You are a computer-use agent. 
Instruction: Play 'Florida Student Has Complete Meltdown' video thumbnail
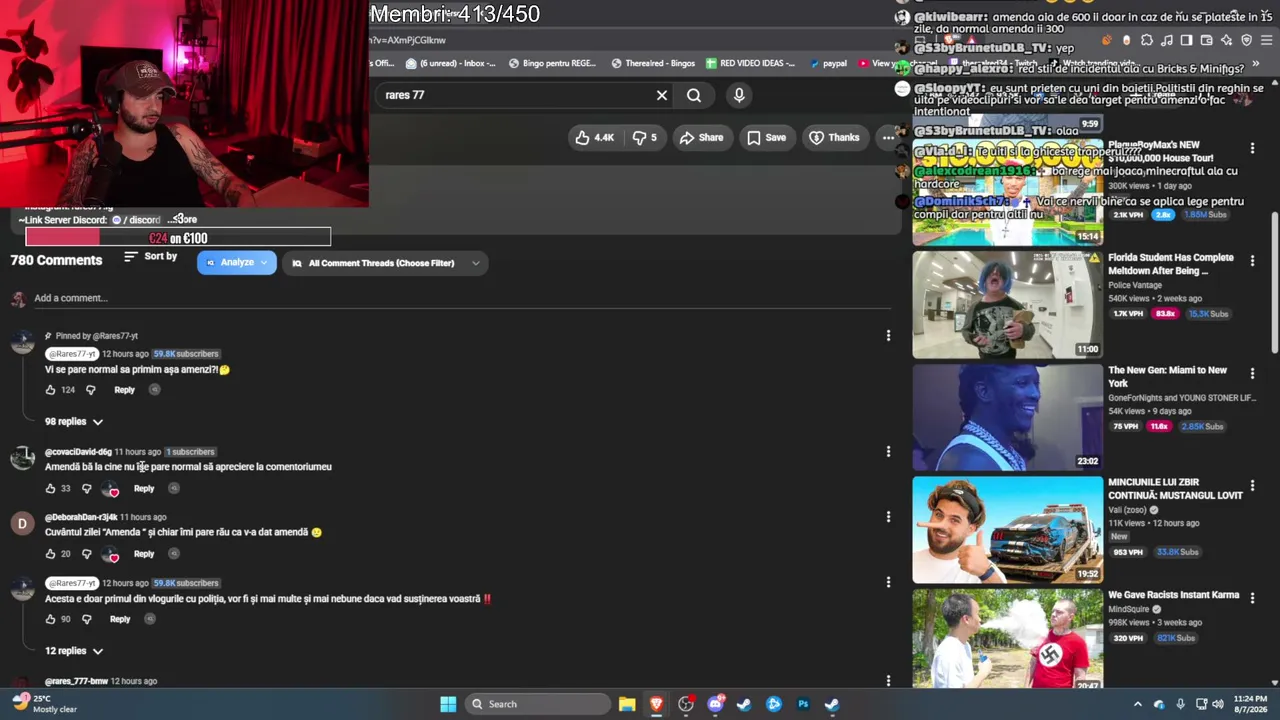1007,304
